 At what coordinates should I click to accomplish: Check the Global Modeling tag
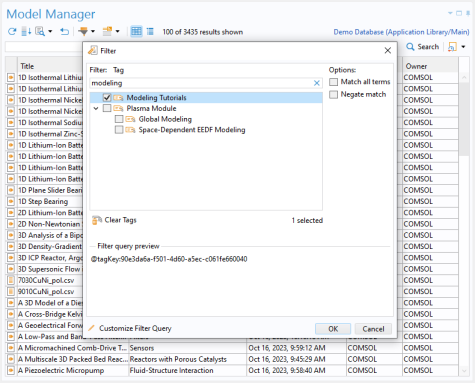119,119
